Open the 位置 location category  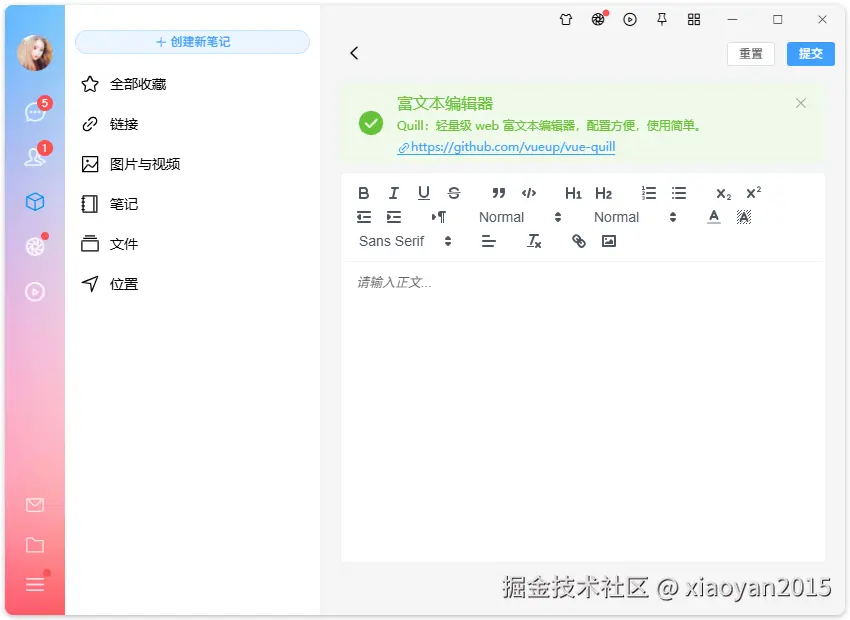[192, 284]
